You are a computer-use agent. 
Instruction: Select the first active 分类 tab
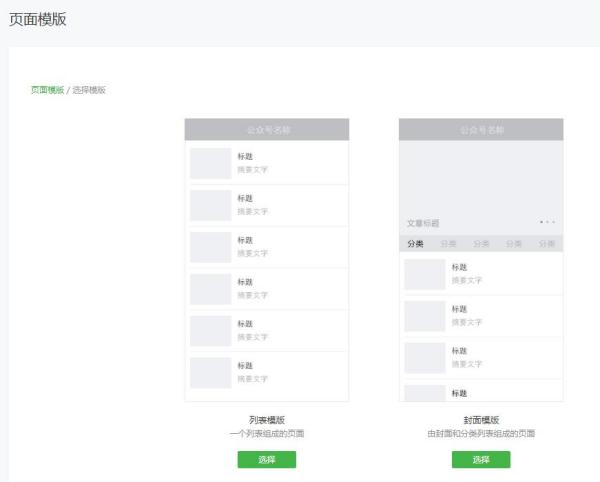pos(415,244)
